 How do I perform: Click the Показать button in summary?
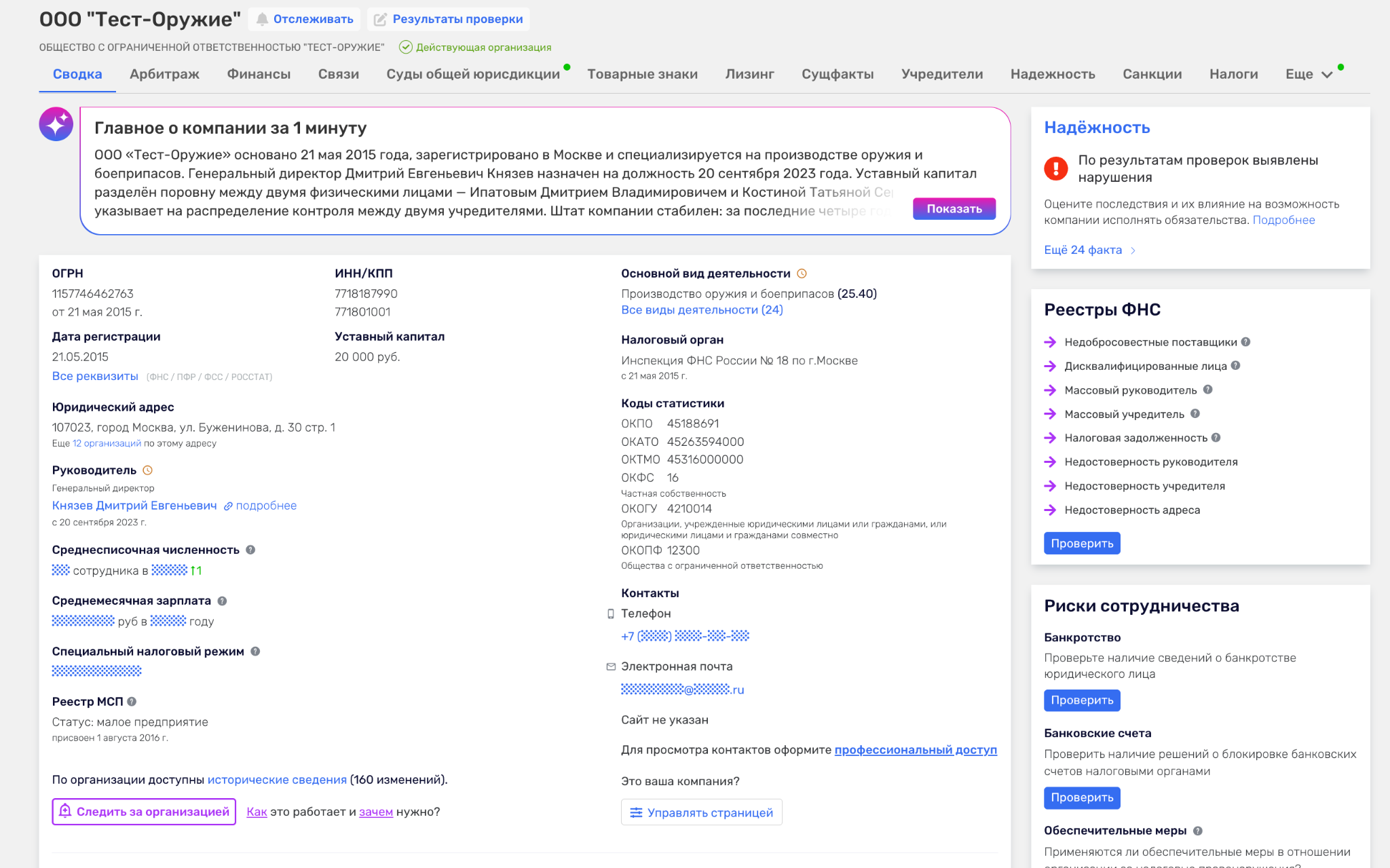(954, 208)
